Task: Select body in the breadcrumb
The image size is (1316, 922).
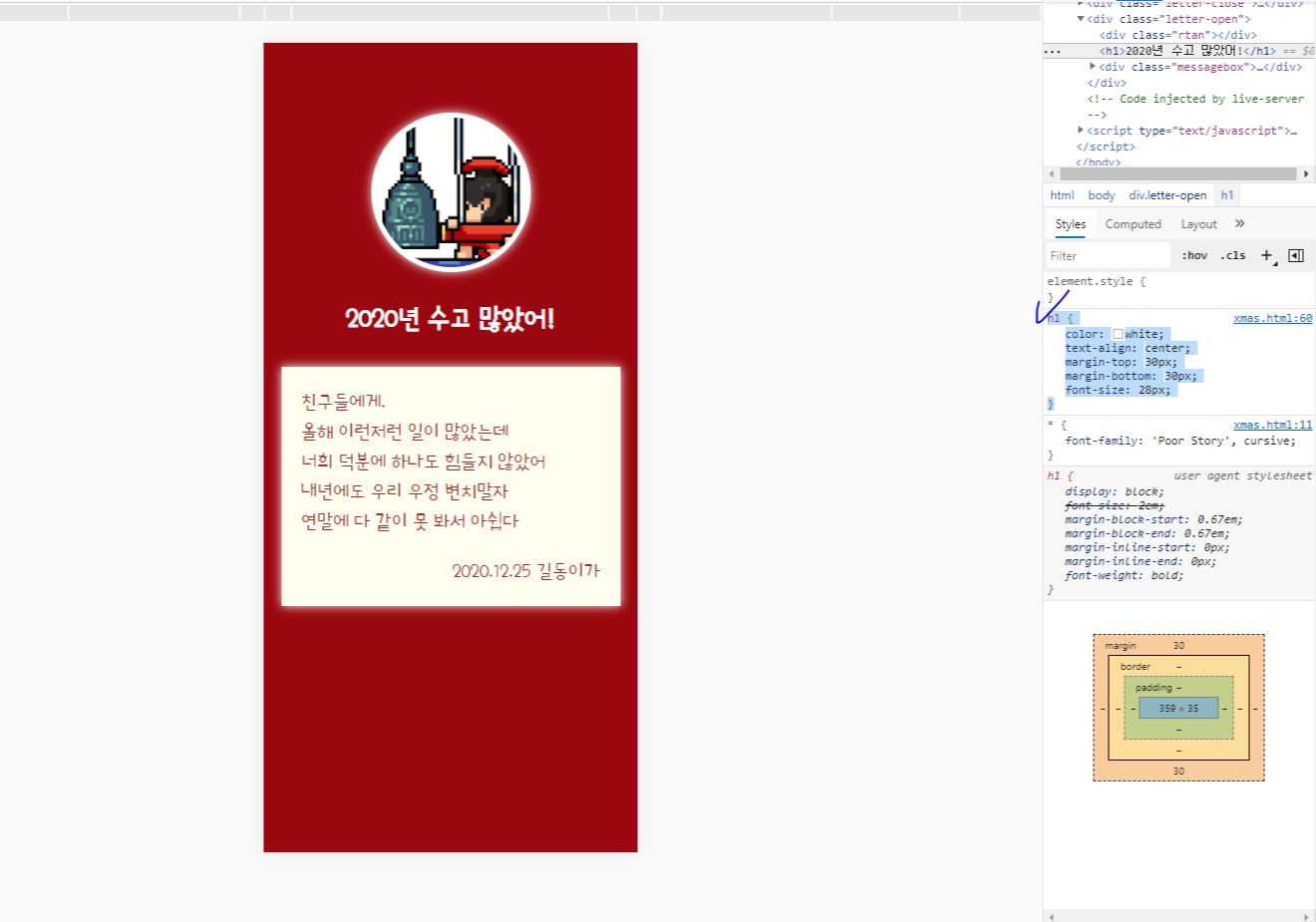Action: coord(1102,195)
